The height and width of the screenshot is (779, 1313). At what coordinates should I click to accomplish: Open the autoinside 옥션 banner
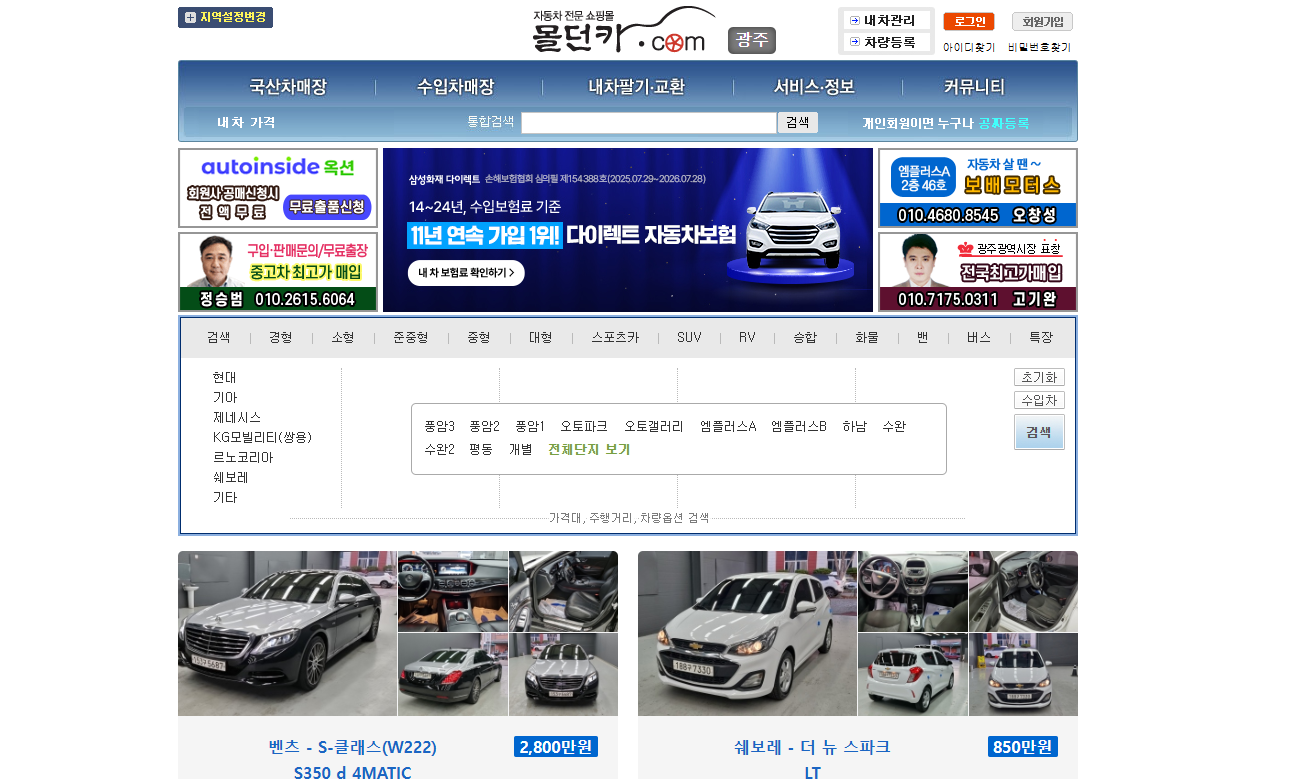[278, 188]
